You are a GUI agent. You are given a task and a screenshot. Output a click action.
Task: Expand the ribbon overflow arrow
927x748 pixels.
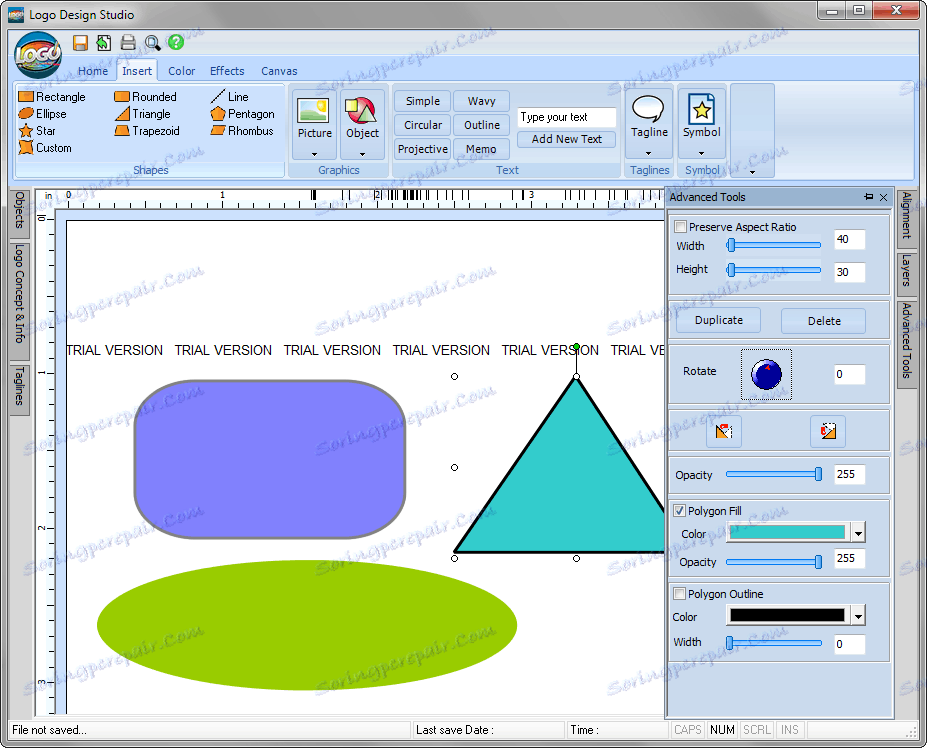tap(753, 172)
